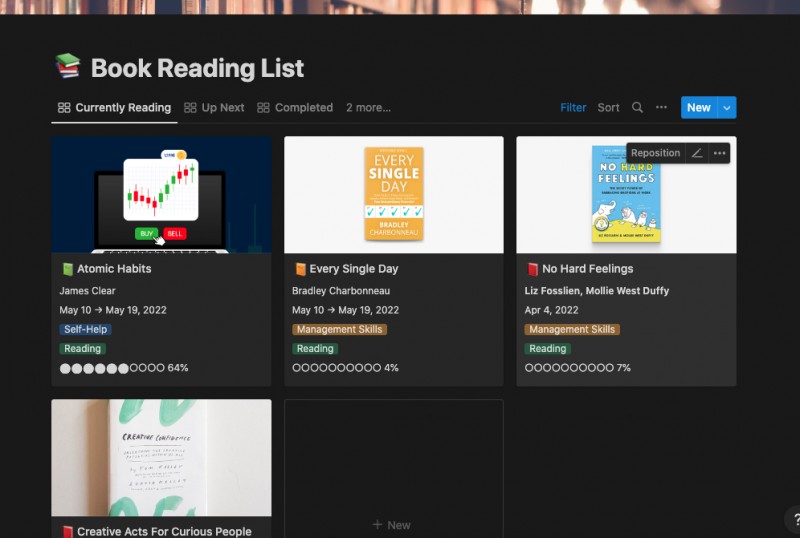This screenshot has width=800, height=538.
Task: Open the No Hard Feelings title
Action: tap(587, 269)
